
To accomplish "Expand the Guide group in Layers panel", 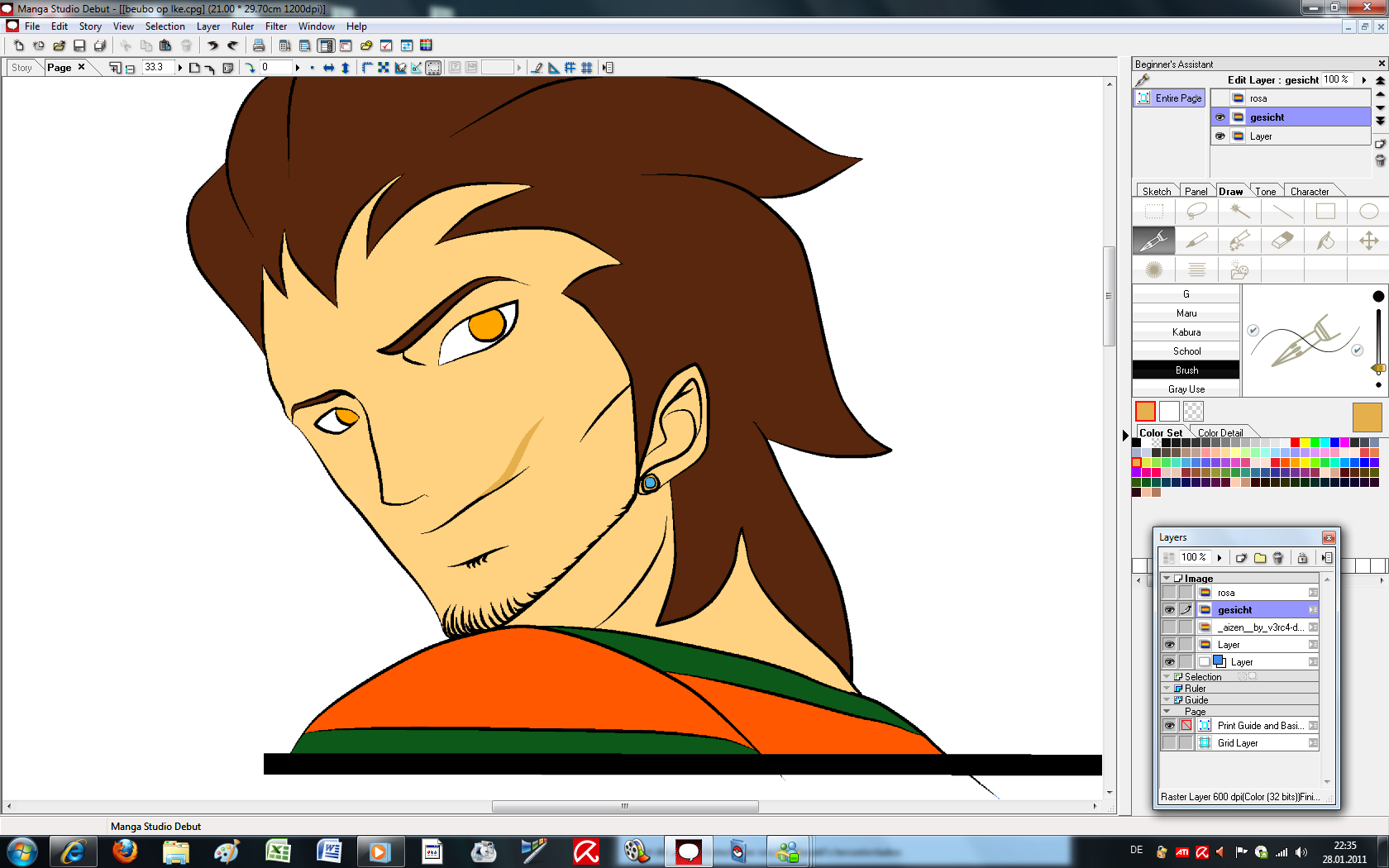I will tap(1167, 700).
